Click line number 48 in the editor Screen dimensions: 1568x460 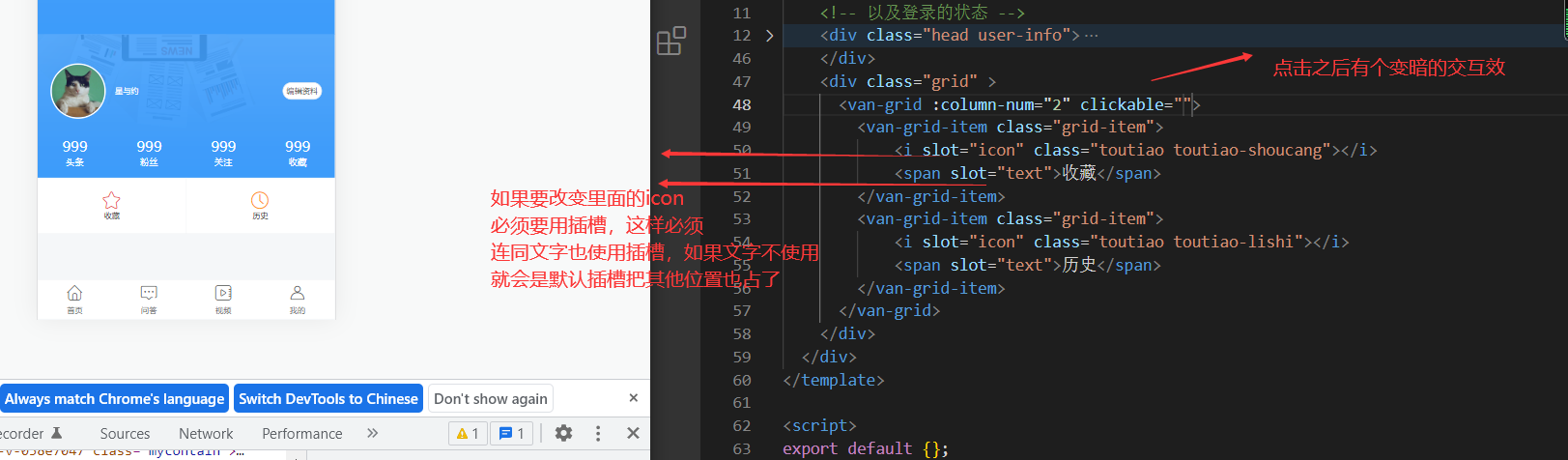(741, 104)
